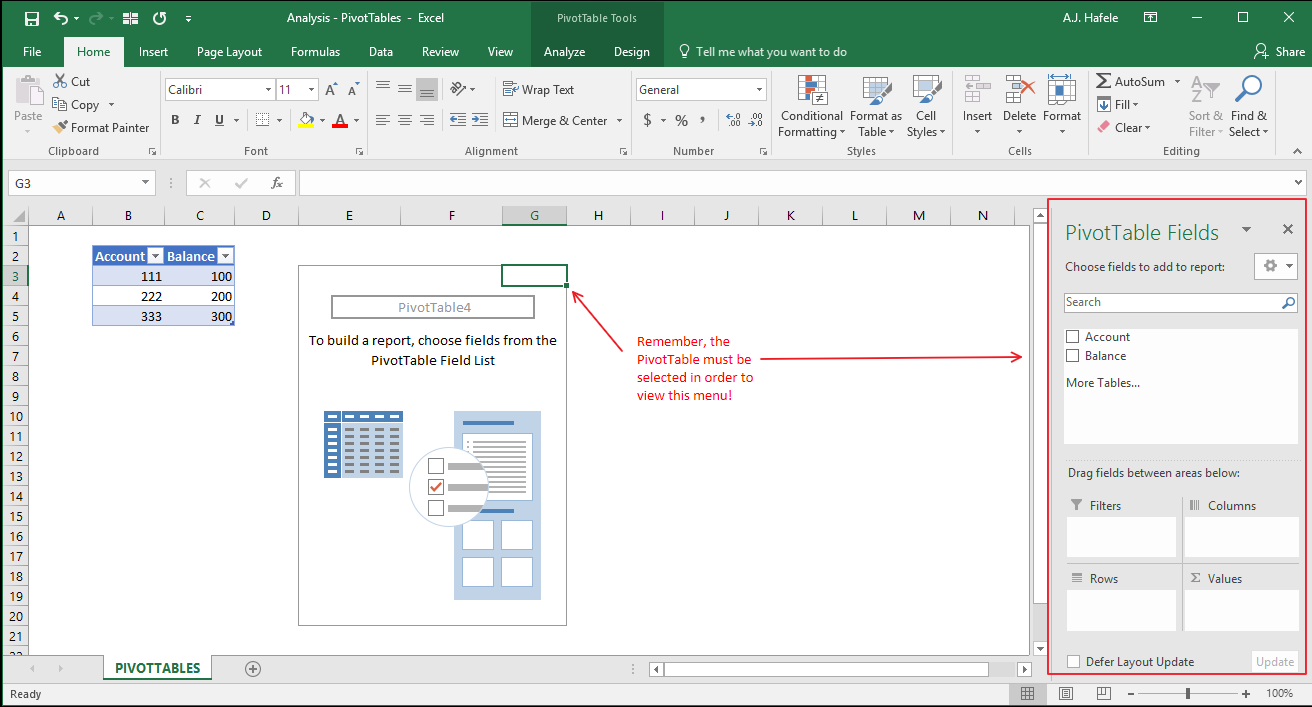Expand the formula bar

[x=1298, y=183]
